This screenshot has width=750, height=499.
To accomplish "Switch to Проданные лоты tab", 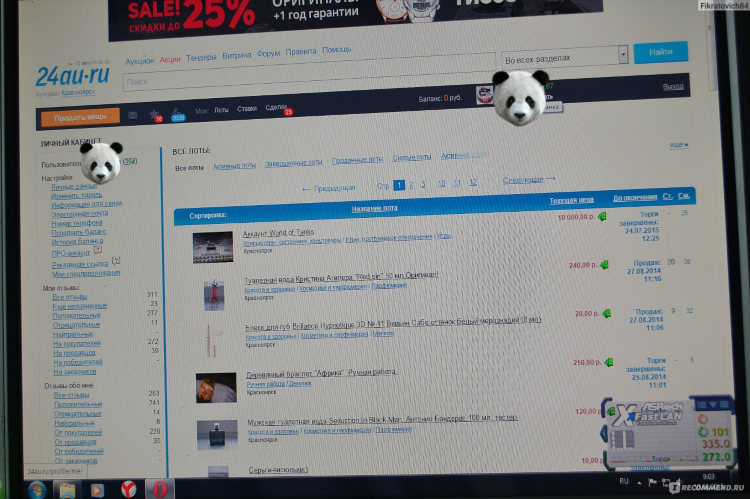I will 357,160.
